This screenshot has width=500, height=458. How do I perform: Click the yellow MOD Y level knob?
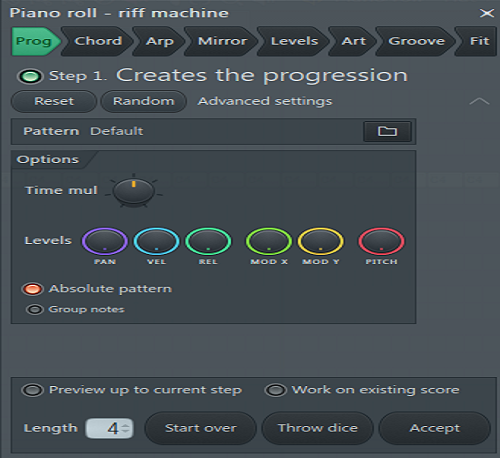[320, 241]
